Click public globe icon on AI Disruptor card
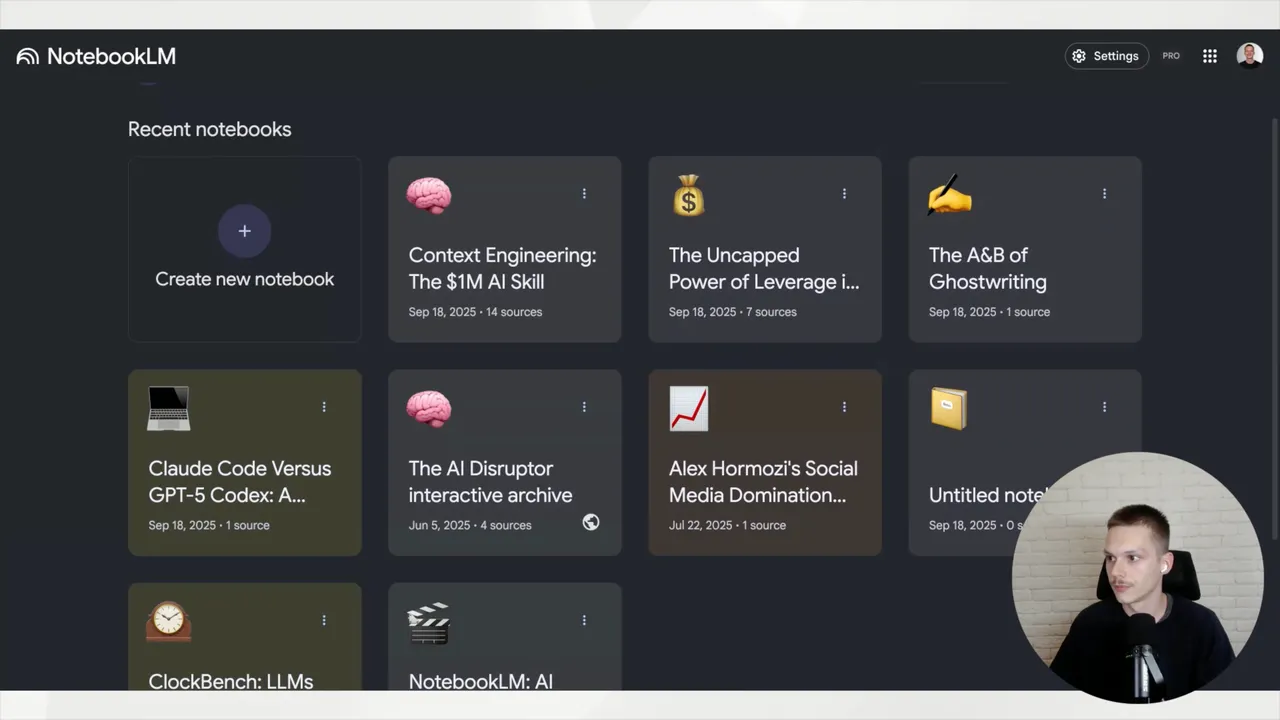The height and width of the screenshot is (720, 1280). coord(591,522)
